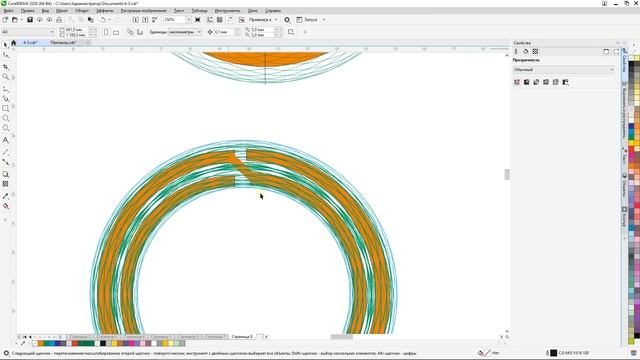Screen dimensions: 640x360
Task: Click the New document icon
Action: [x=5, y=20]
